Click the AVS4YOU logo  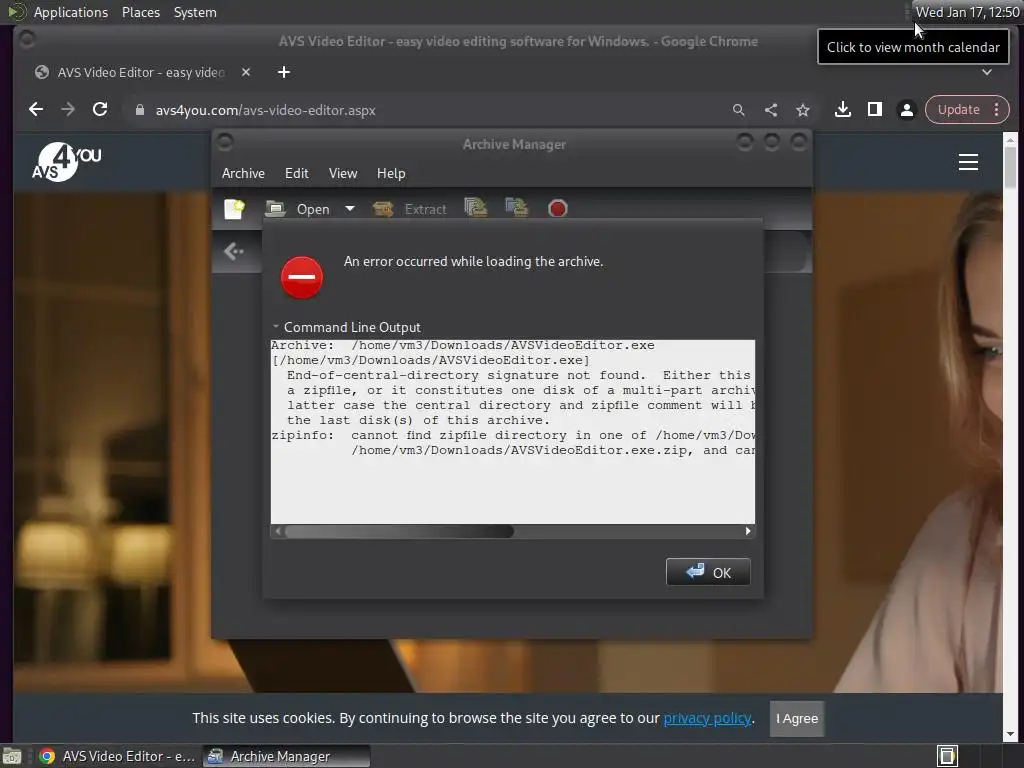point(67,162)
